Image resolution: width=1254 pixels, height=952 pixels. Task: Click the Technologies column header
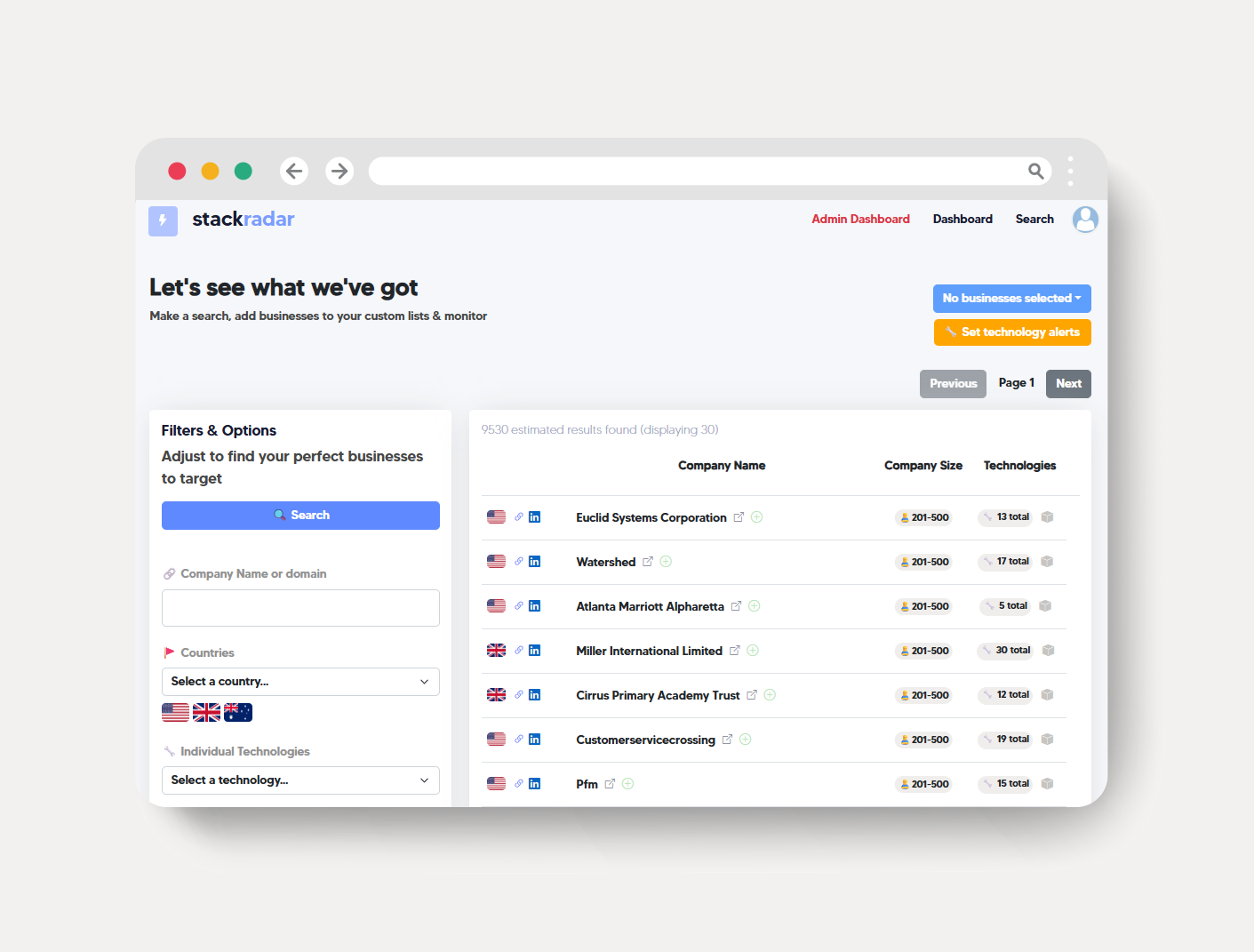tap(1019, 466)
